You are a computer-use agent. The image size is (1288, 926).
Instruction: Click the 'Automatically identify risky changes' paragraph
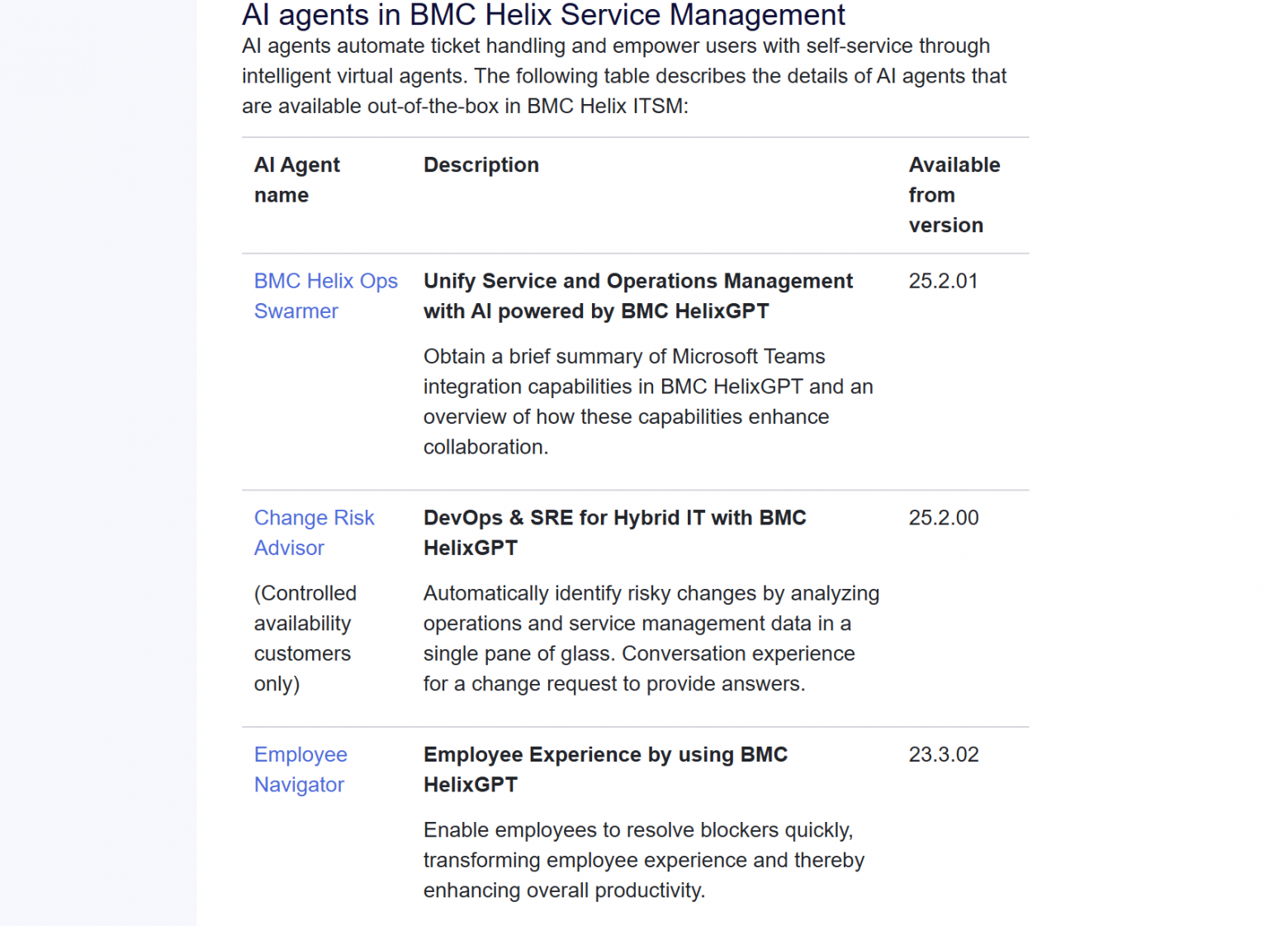tap(651, 639)
